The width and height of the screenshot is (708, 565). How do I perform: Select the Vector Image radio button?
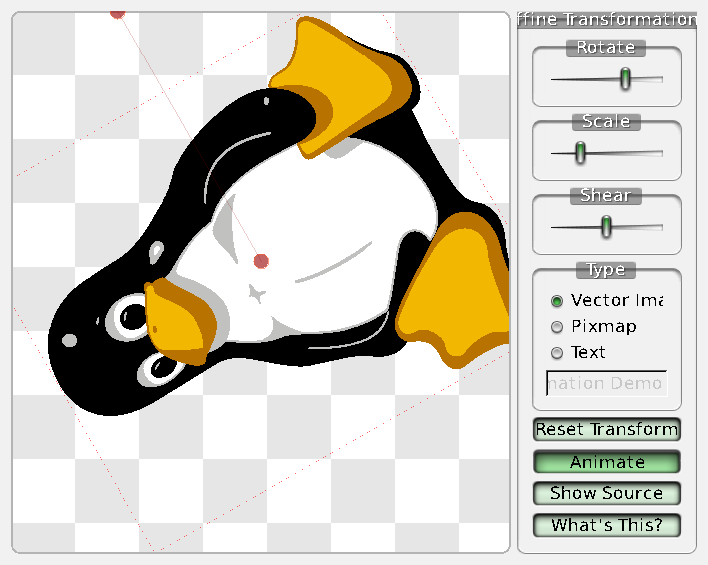[x=557, y=301]
